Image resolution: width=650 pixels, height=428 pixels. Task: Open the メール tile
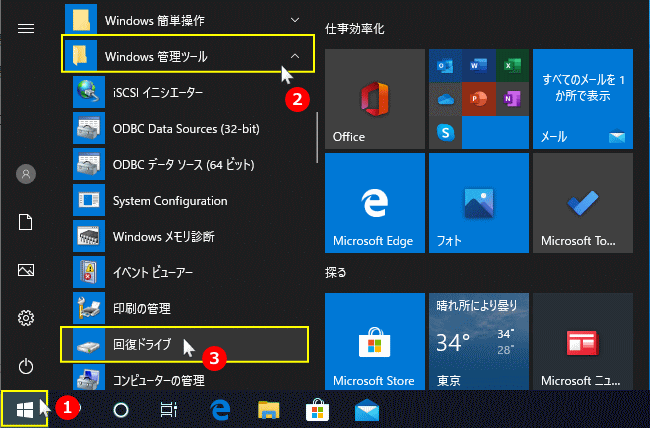click(x=583, y=99)
